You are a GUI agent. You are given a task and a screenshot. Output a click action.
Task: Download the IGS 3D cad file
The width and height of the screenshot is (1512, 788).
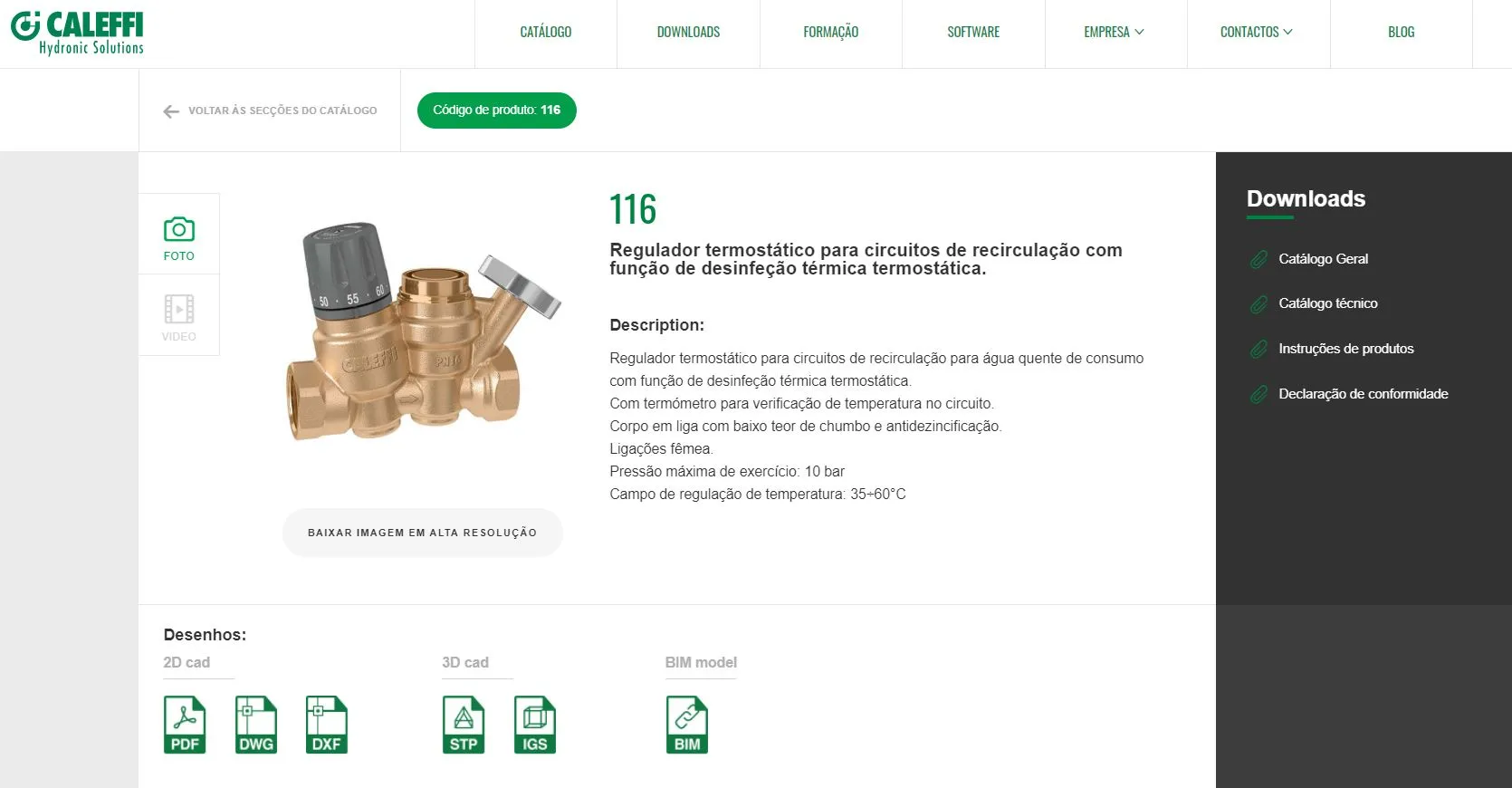coord(534,725)
